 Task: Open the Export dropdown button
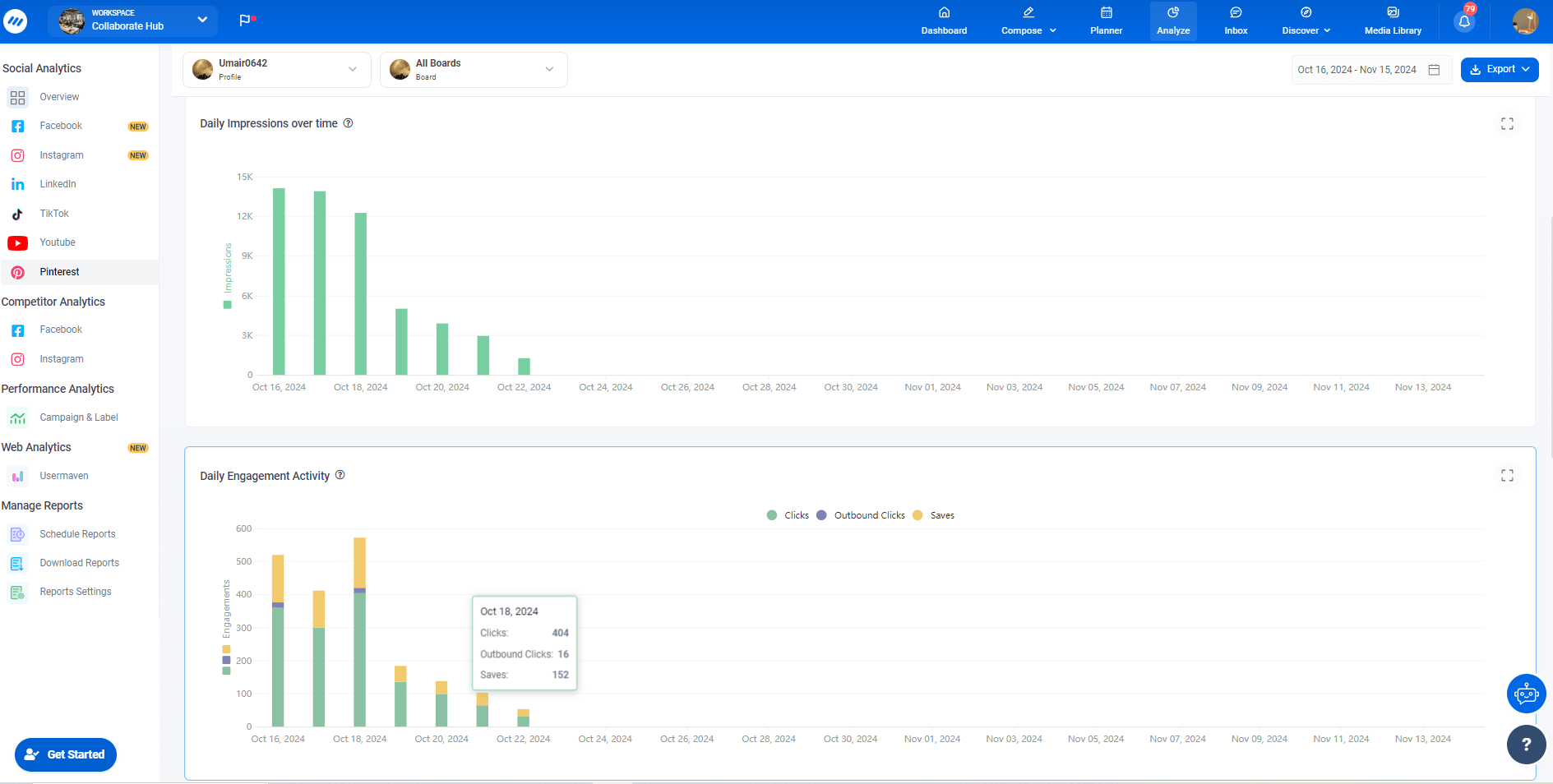coord(1500,70)
